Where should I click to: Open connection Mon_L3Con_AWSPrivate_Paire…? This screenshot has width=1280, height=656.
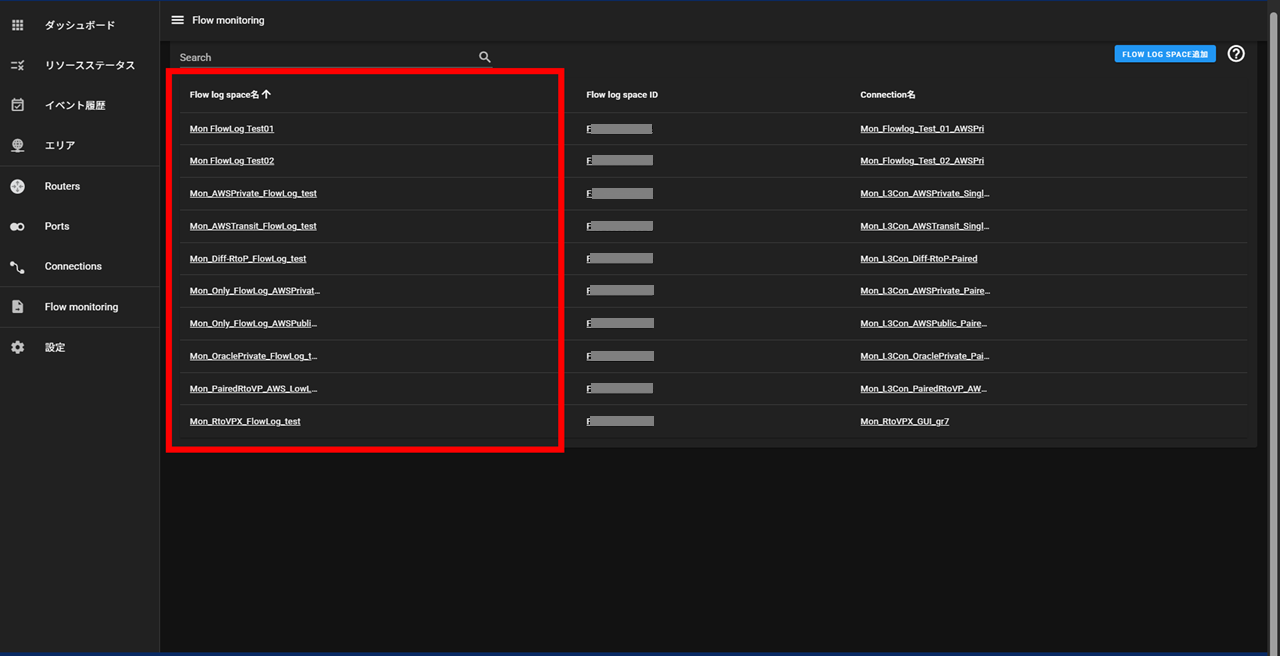click(x=925, y=291)
